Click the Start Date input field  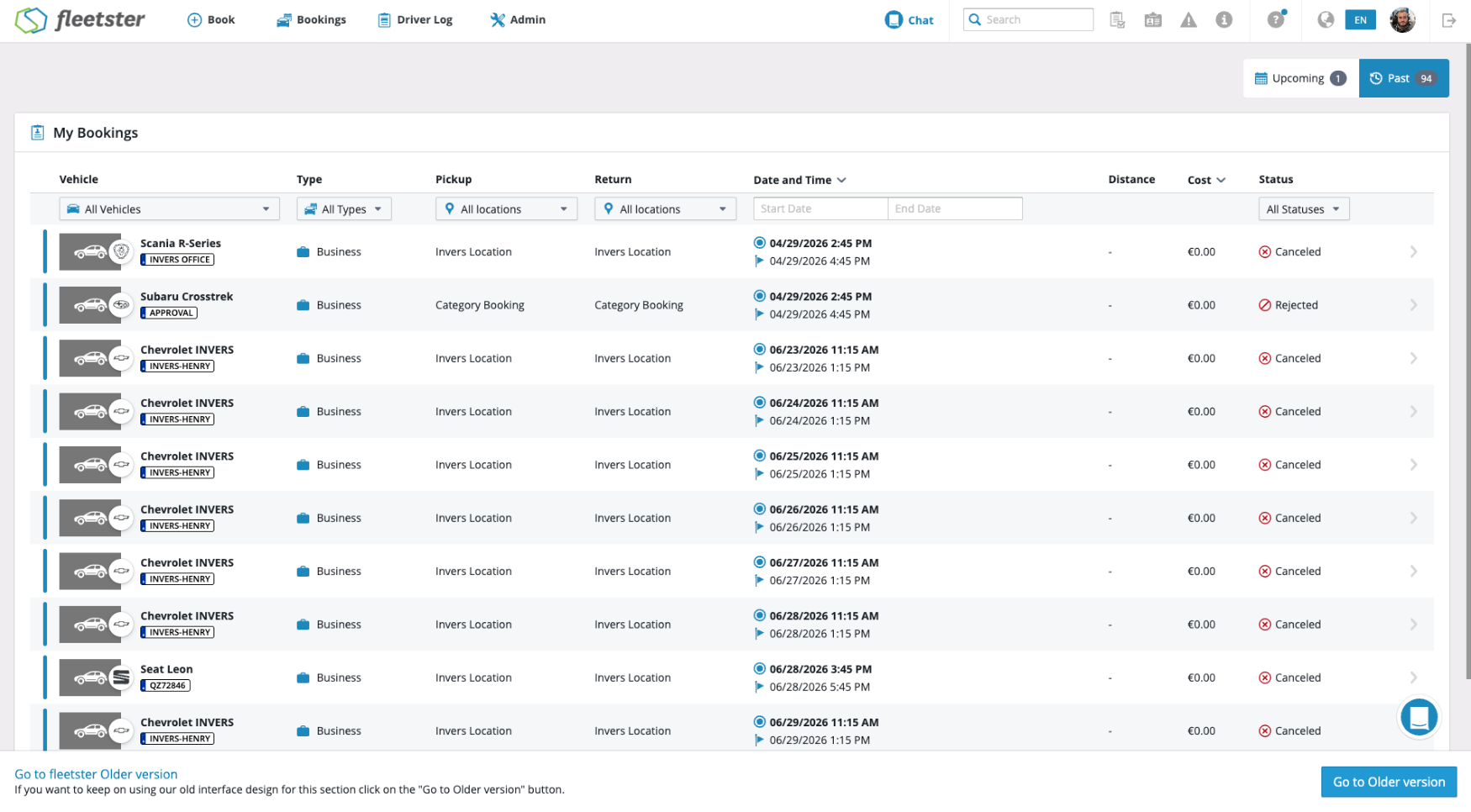pyautogui.click(x=820, y=209)
